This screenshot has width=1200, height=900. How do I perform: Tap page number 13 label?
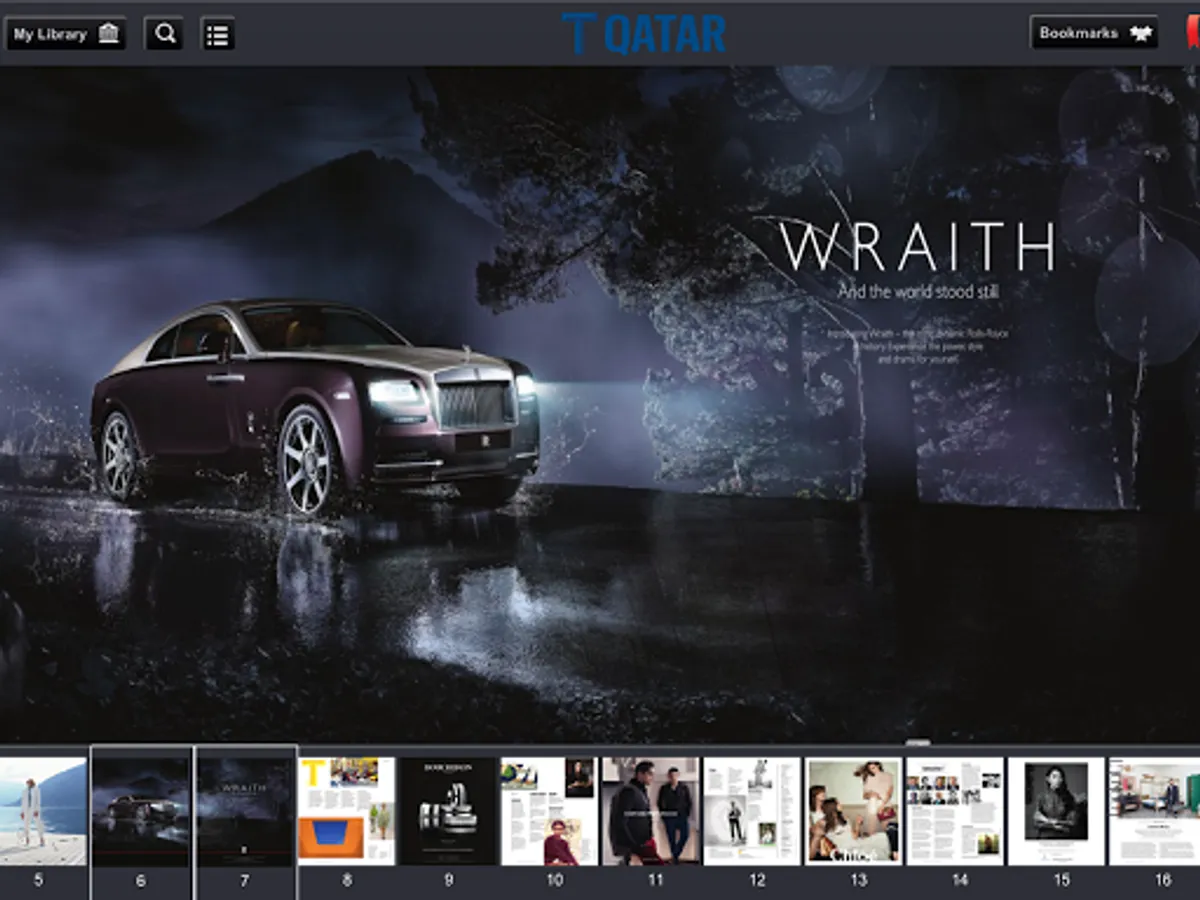[859, 881]
